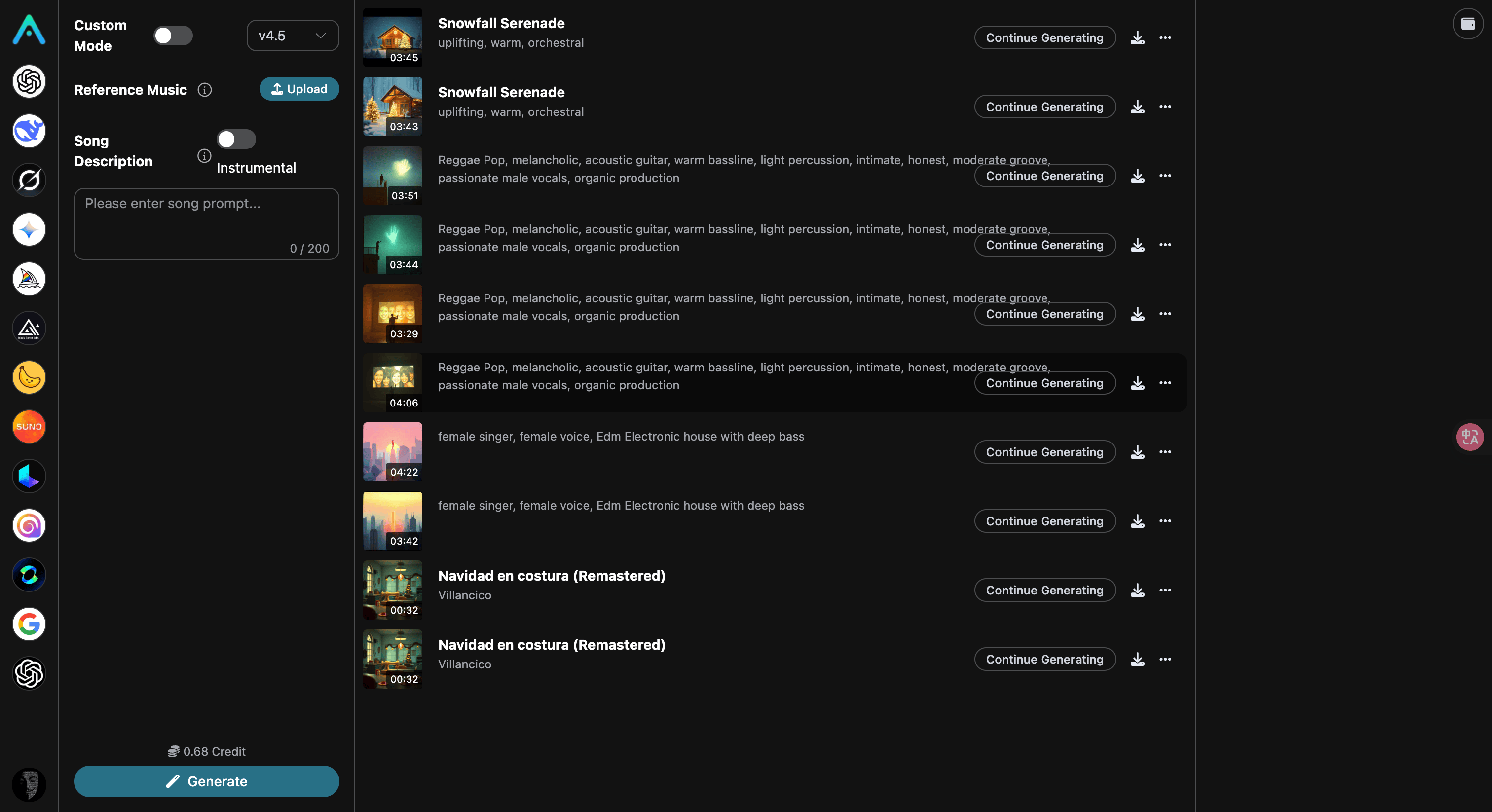Play the 03:29 Reggae Pop thumbnail
The image size is (1492, 812).
point(392,313)
